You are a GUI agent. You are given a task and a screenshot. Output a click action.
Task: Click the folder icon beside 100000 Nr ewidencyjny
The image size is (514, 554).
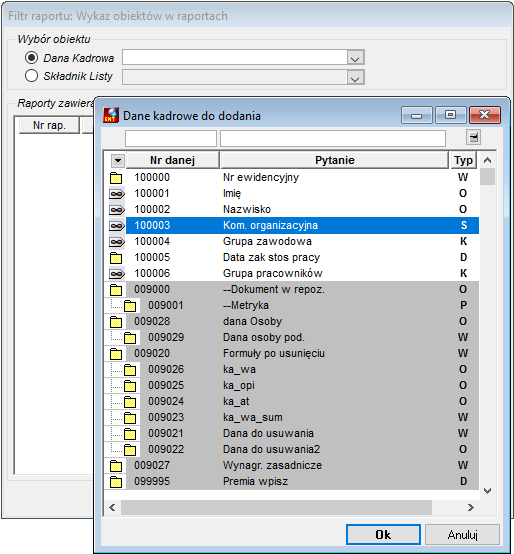pos(116,178)
